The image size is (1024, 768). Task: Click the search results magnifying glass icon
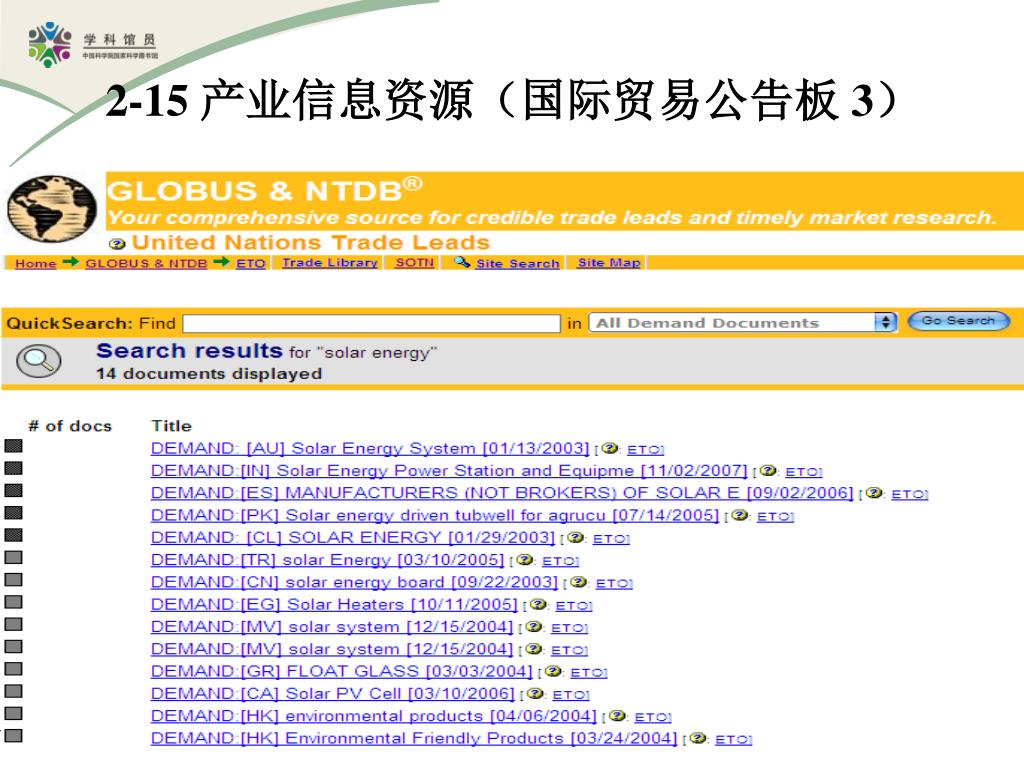tap(39, 360)
